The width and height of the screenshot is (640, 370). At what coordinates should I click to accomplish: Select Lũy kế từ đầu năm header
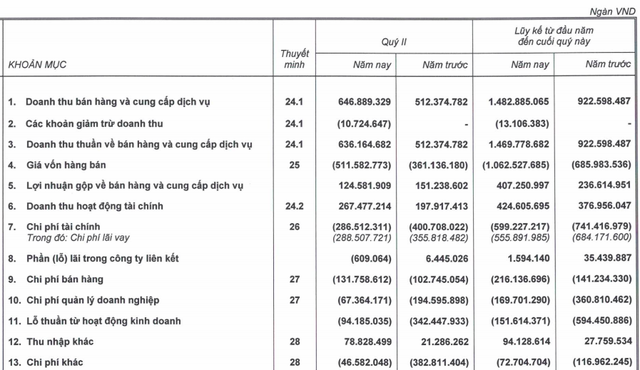tap(554, 36)
